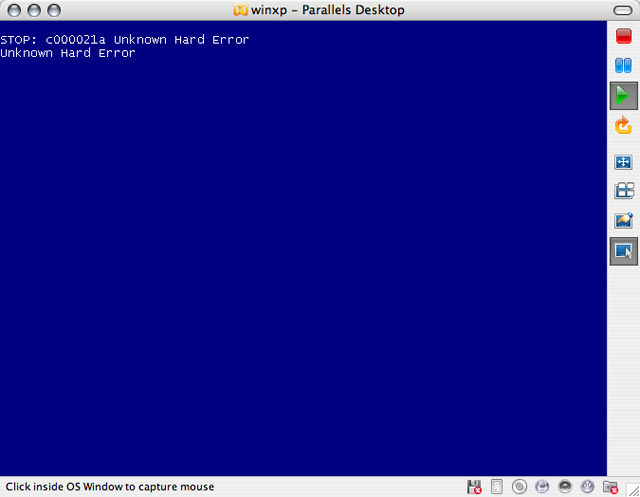This screenshot has height=497, width=640.
Task: Click the multi-window view mode icon
Action: click(623, 191)
